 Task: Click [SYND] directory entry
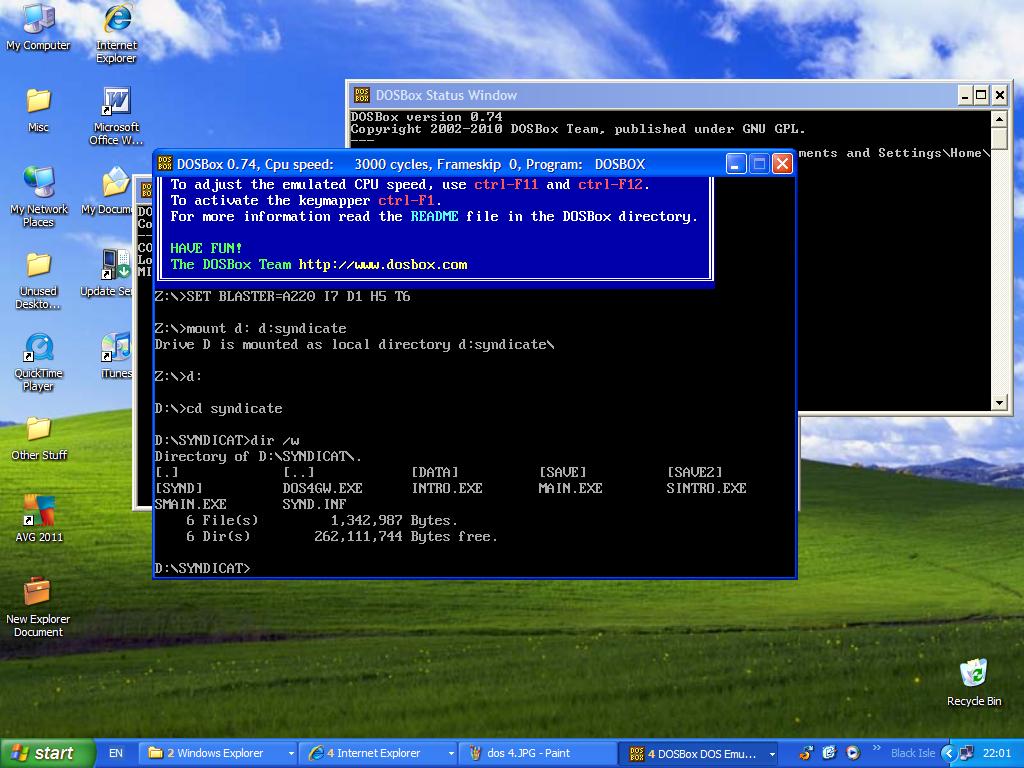pos(178,488)
